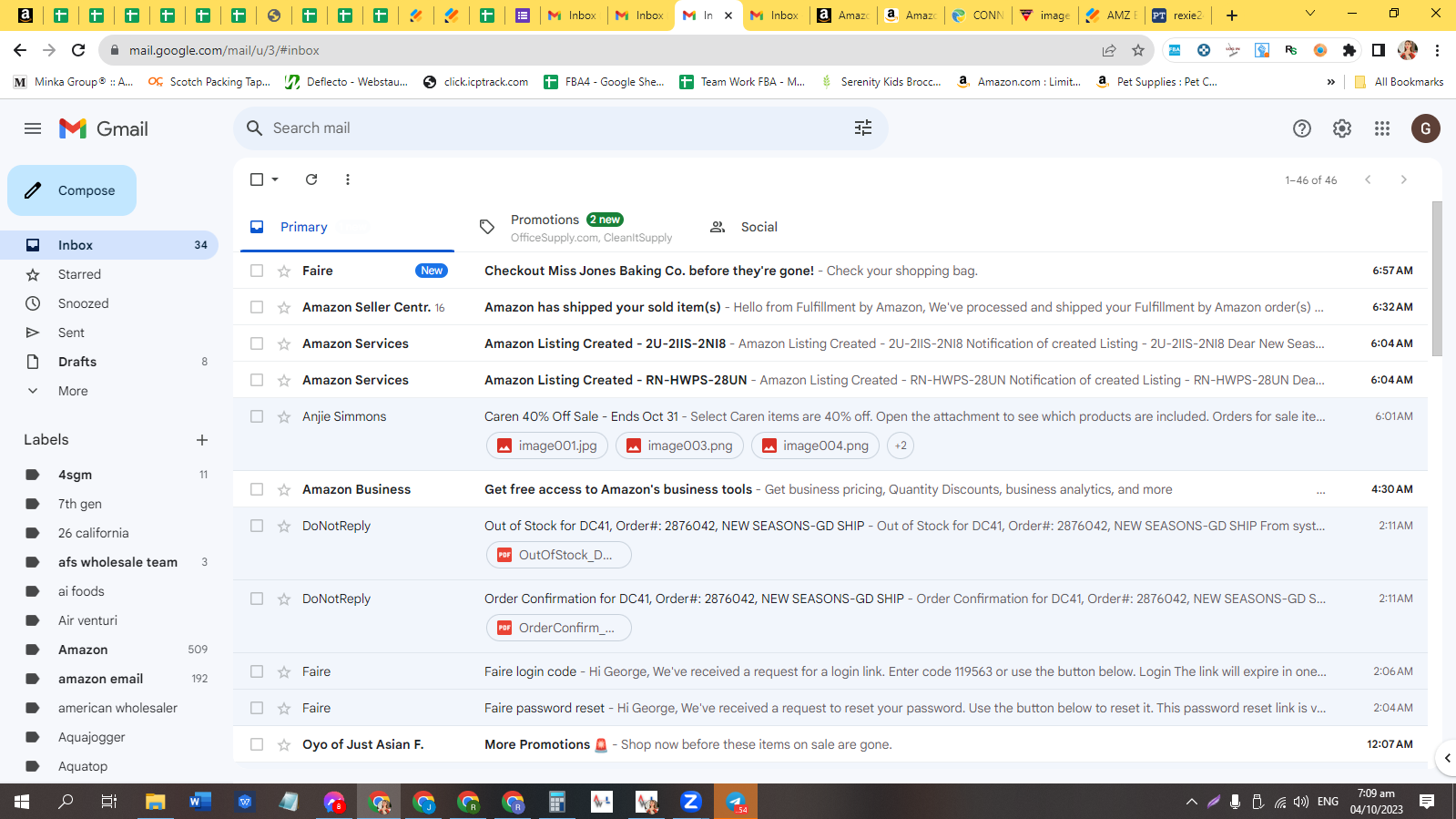
Task: Open Chrome's customize menu
Action: (1437, 50)
